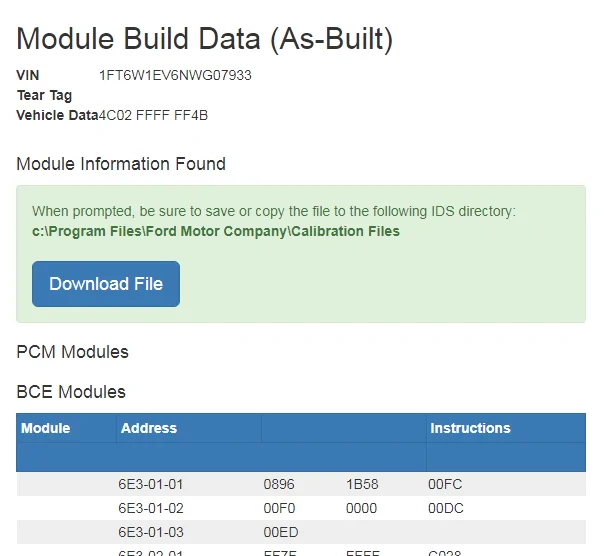The height and width of the screenshot is (556, 604).
Task: Click the PCM Modules heading
Action: coord(72,352)
